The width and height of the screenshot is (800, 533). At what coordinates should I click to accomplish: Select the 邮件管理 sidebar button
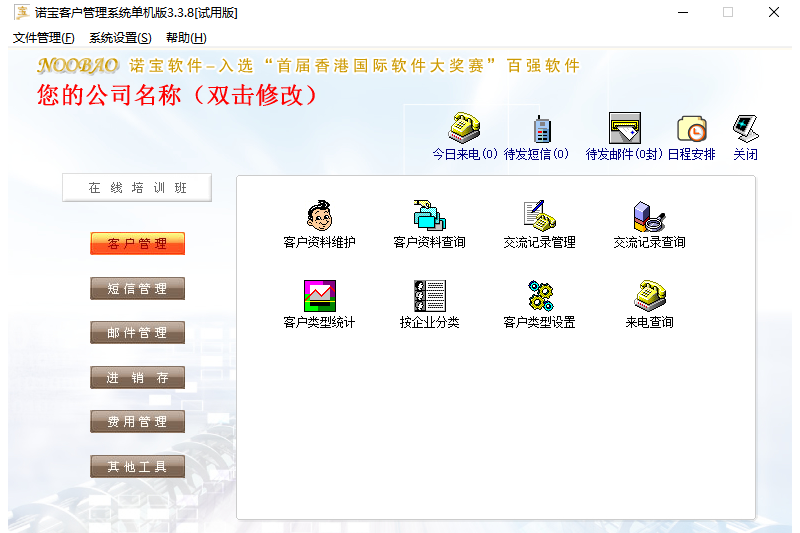point(137,333)
